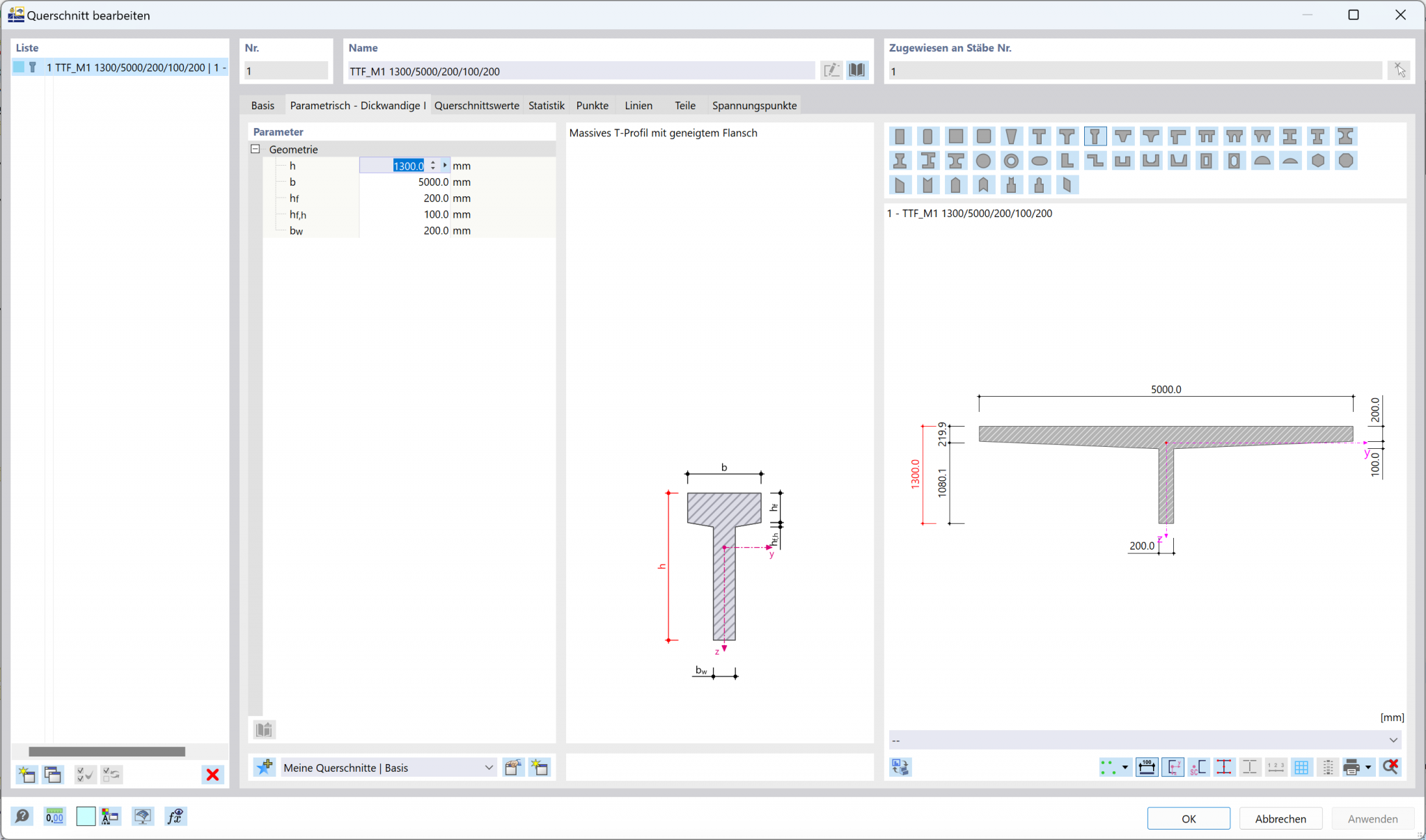Click the fx formula icon at bottom

point(175,816)
